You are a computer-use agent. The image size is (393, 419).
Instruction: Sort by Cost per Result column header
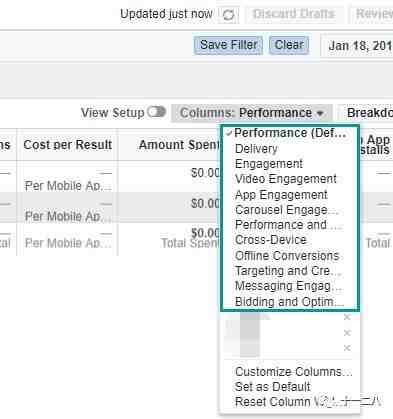pos(67,145)
